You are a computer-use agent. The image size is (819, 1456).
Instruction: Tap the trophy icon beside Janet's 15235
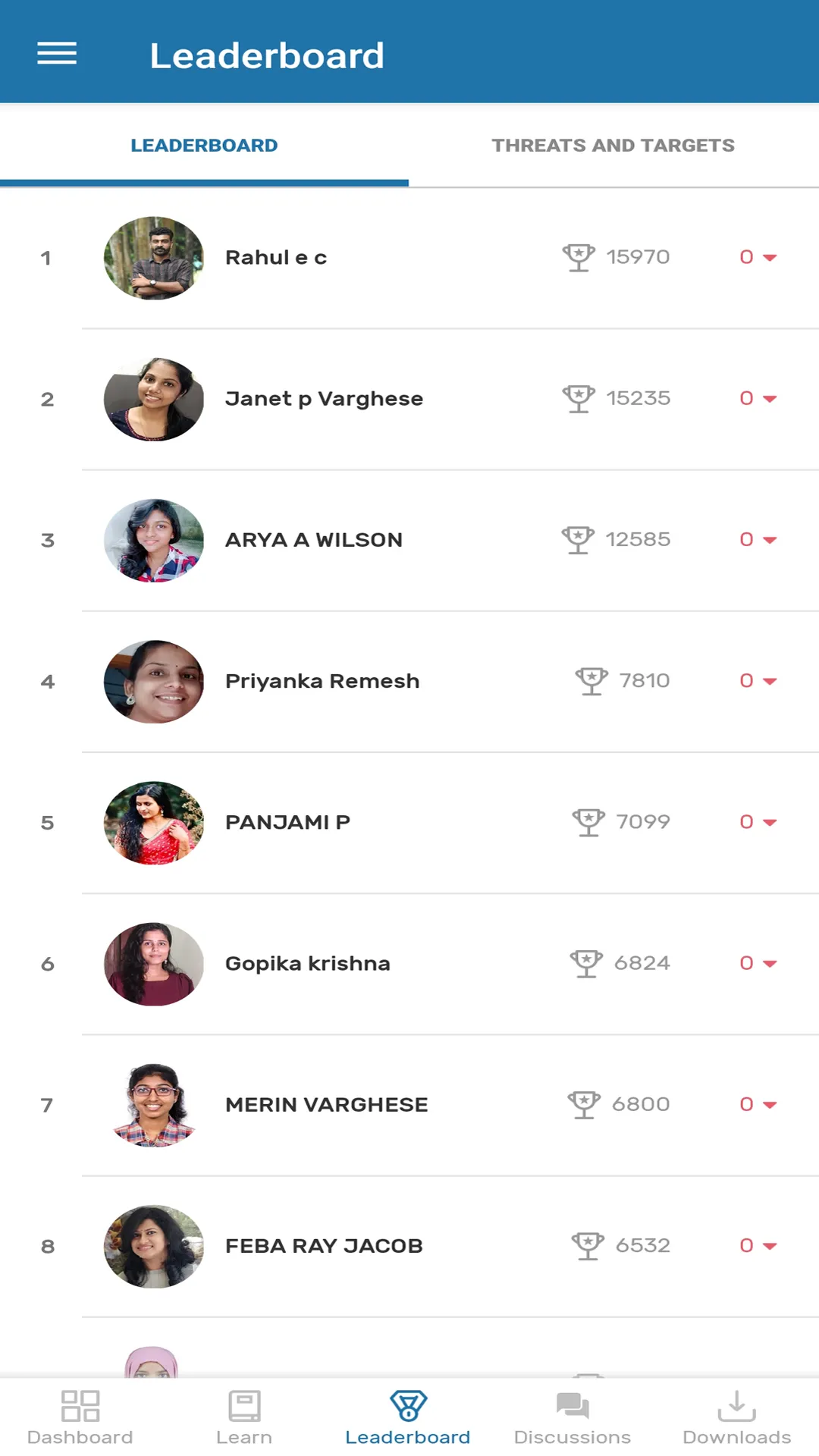(579, 399)
